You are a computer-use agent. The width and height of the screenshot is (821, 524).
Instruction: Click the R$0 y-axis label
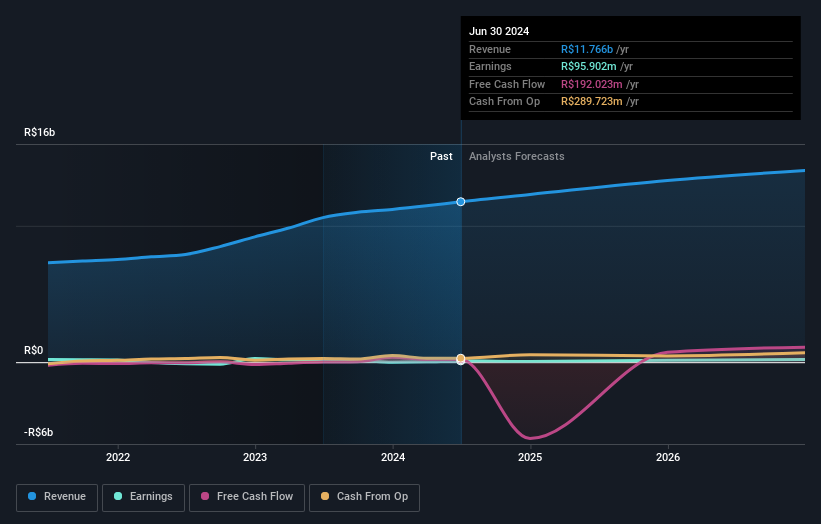34,350
